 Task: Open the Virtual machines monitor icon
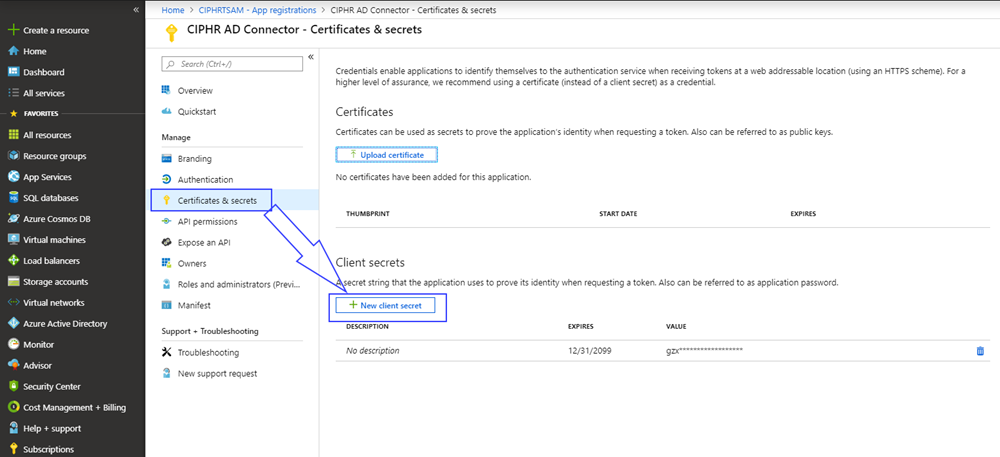pos(13,240)
